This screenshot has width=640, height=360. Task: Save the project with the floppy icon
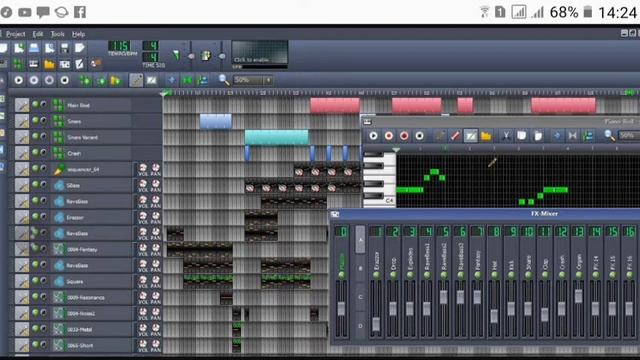pyautogui.click(x=64, y=48)
